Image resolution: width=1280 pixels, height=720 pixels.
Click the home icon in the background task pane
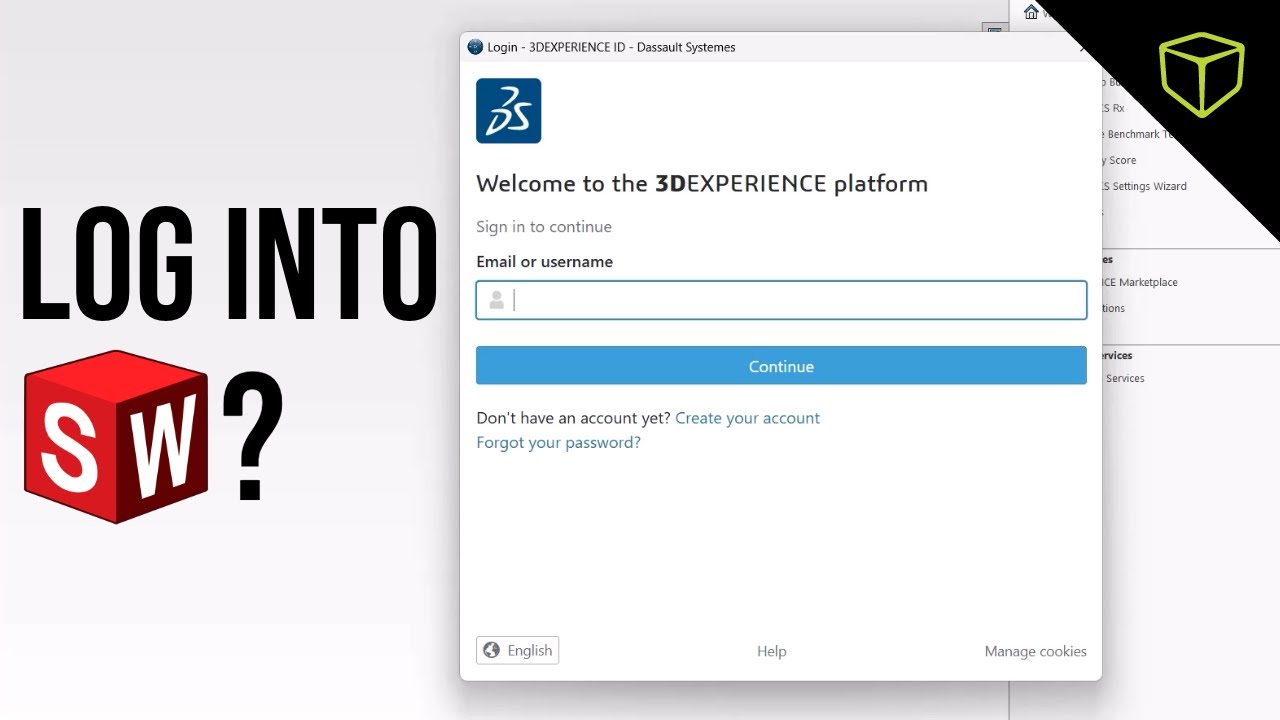pos(1031,12)
